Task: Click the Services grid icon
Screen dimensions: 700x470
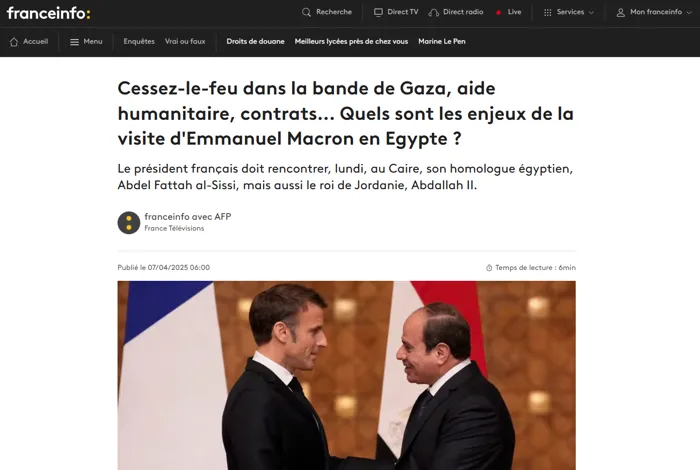Action: (x=548, y=12)
